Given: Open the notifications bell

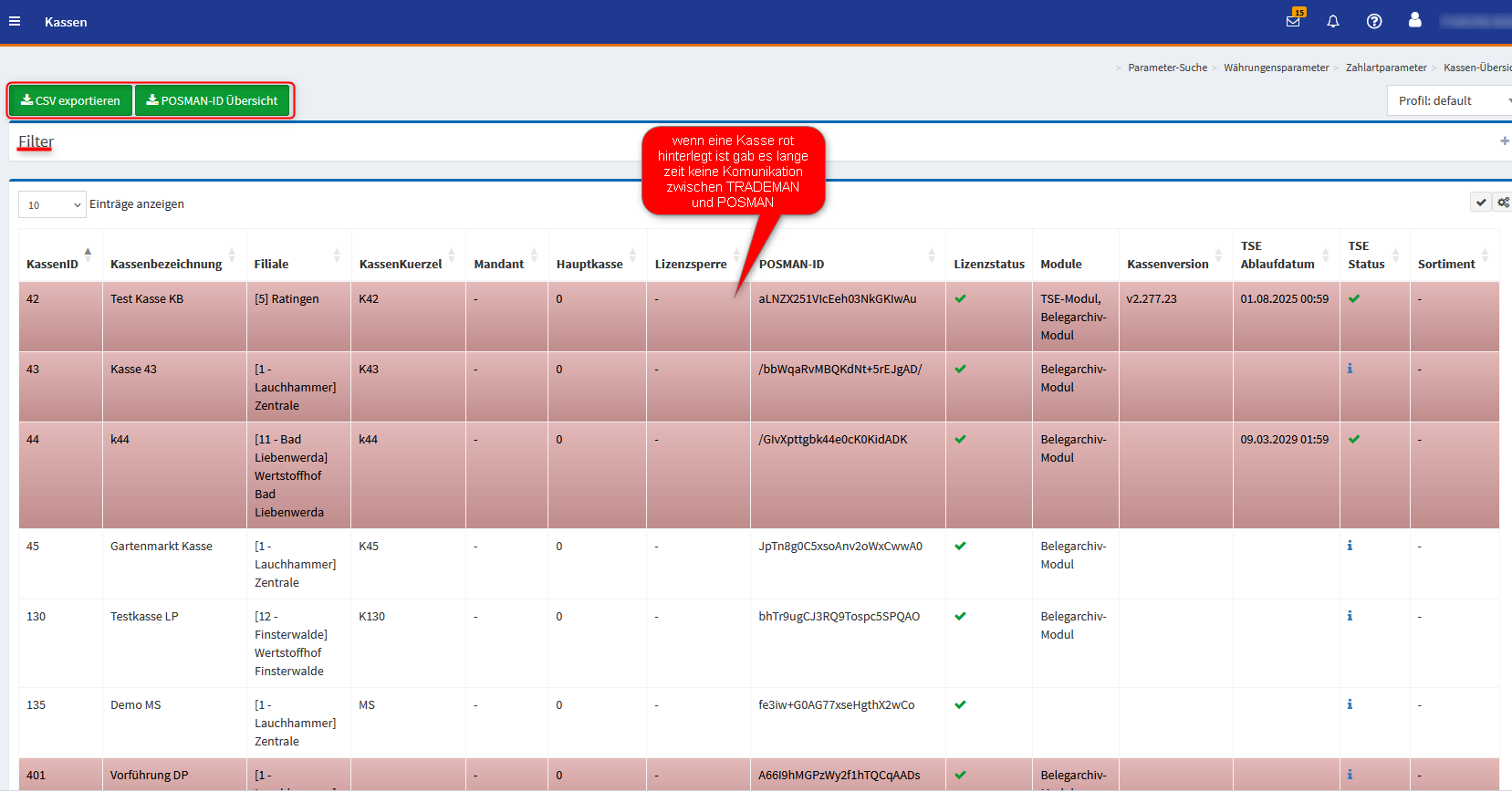Looking at the screenshot, I should pyautogui.click(x=1333, y=22).
